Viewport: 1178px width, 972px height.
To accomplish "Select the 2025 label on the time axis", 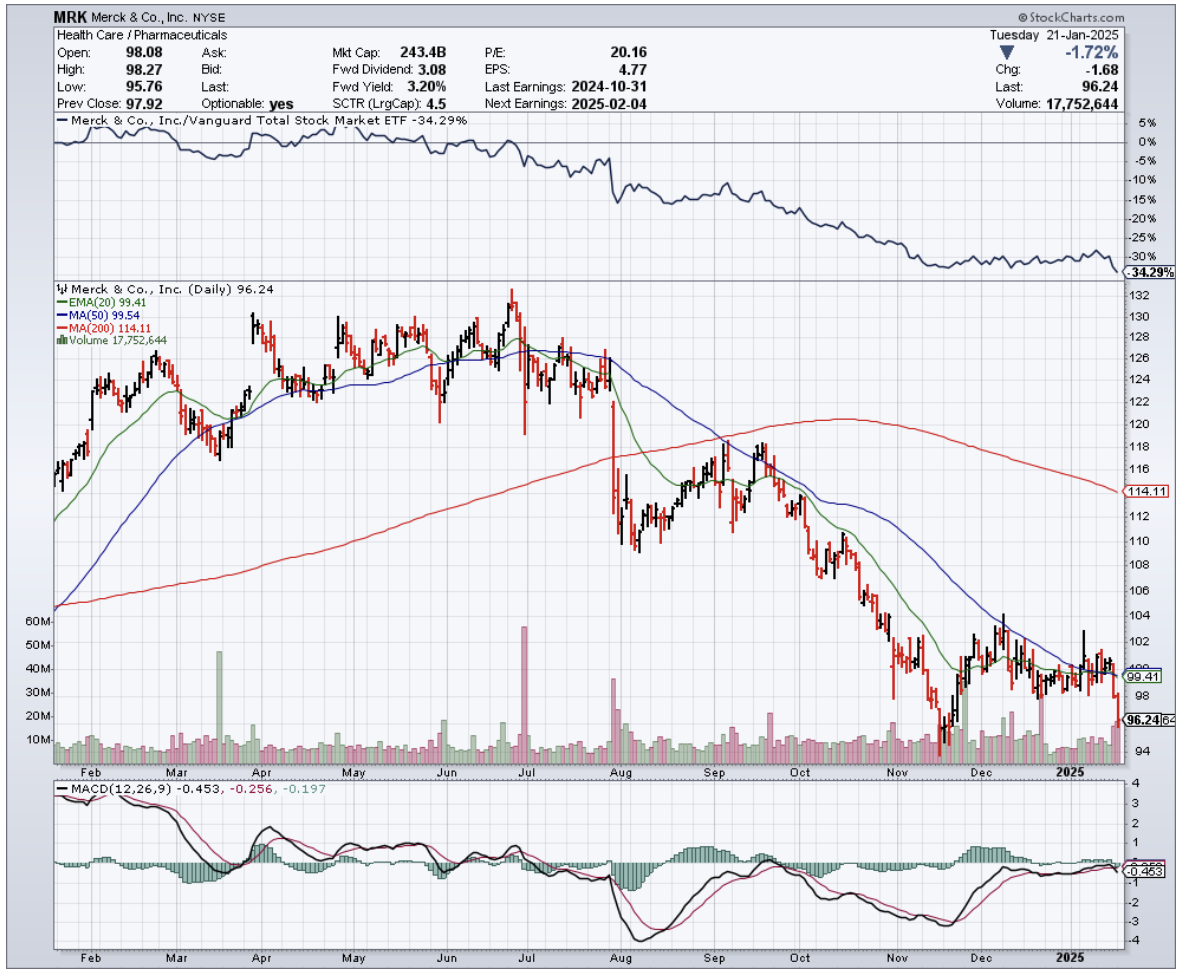I will click(x=1071, y=772).
